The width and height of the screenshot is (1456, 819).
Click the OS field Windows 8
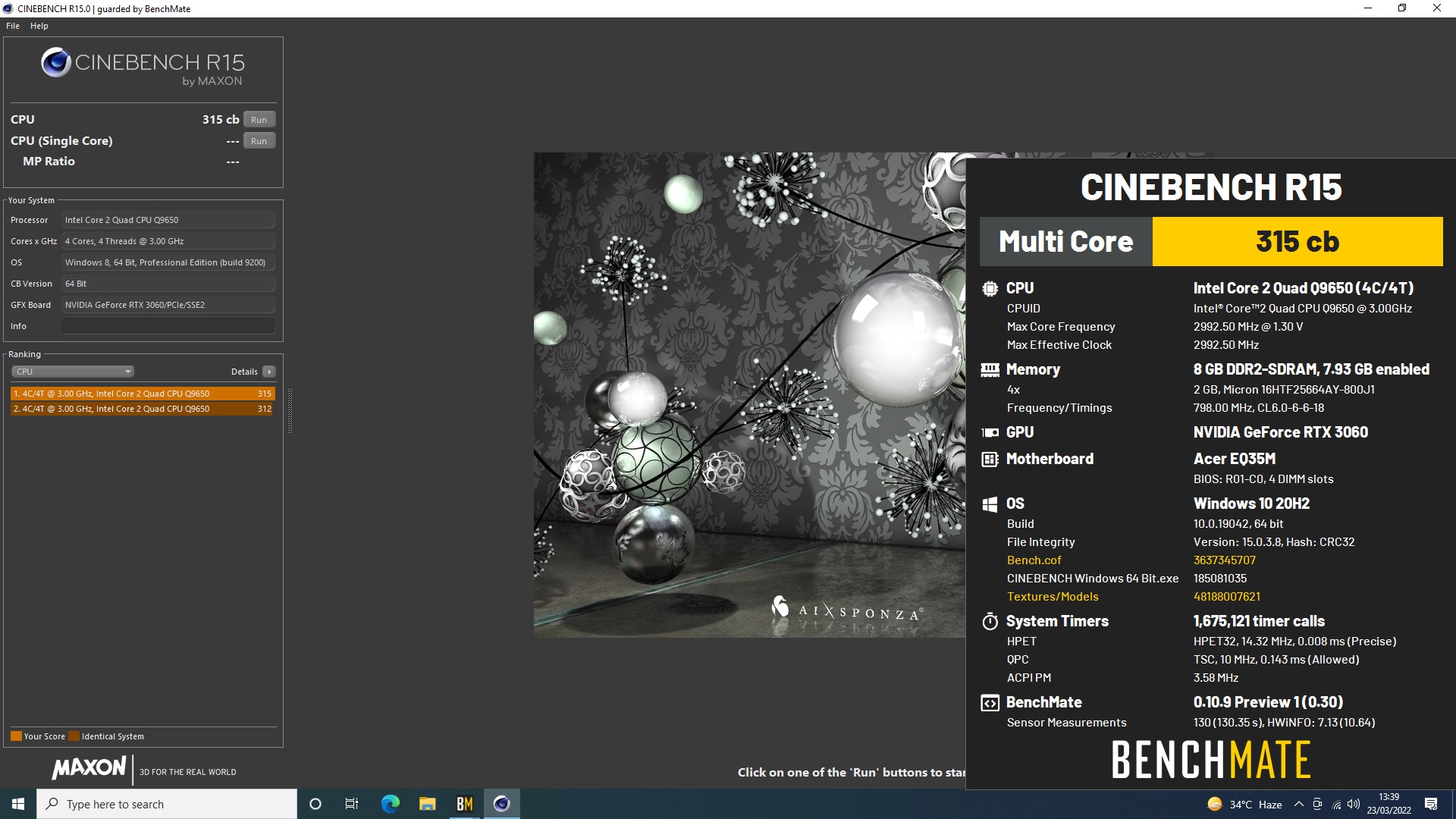168,262
